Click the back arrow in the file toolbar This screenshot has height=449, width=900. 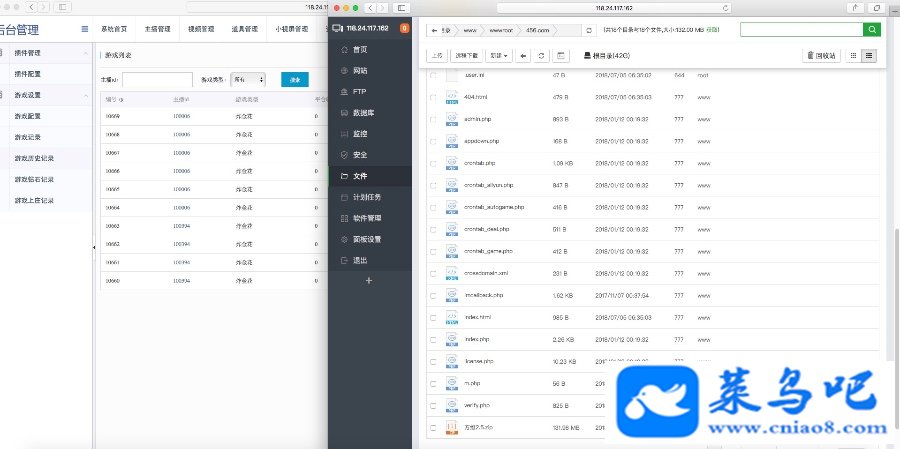point(523,56)
